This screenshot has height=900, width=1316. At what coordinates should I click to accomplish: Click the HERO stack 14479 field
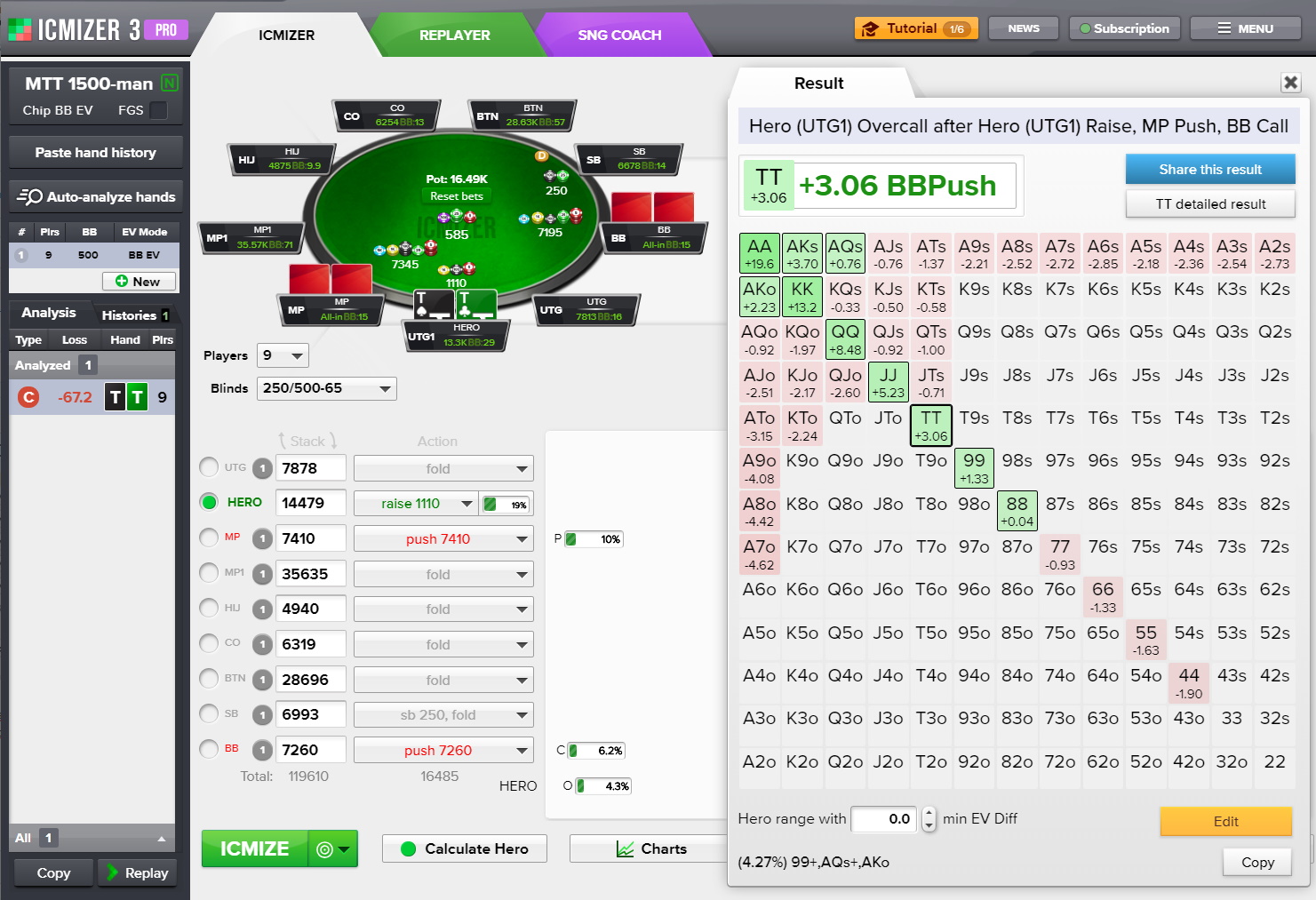(310, 503)
